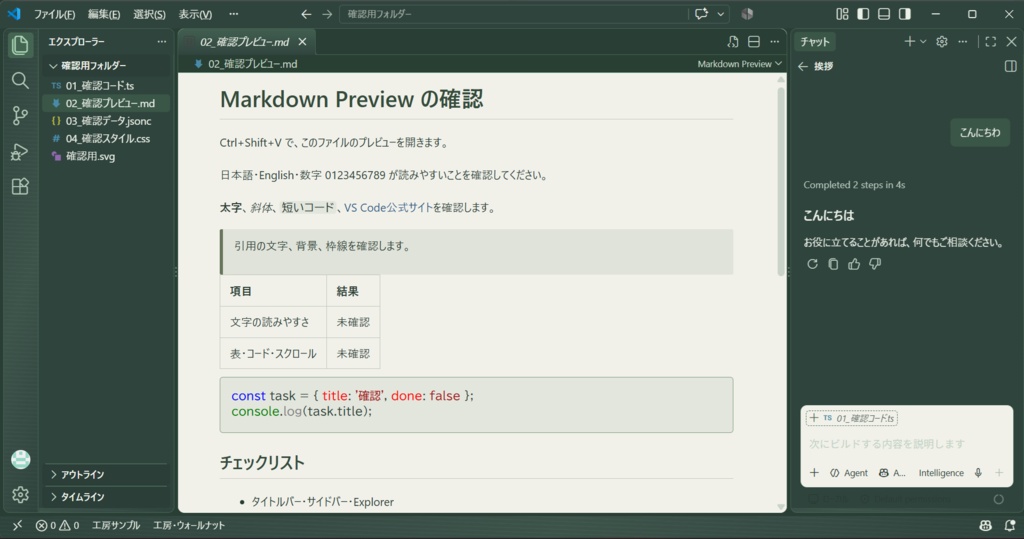Click the Copilot status bar icon
This screenshot has height=539, width=1024.
pyautogui.click(x=986, y=525)
